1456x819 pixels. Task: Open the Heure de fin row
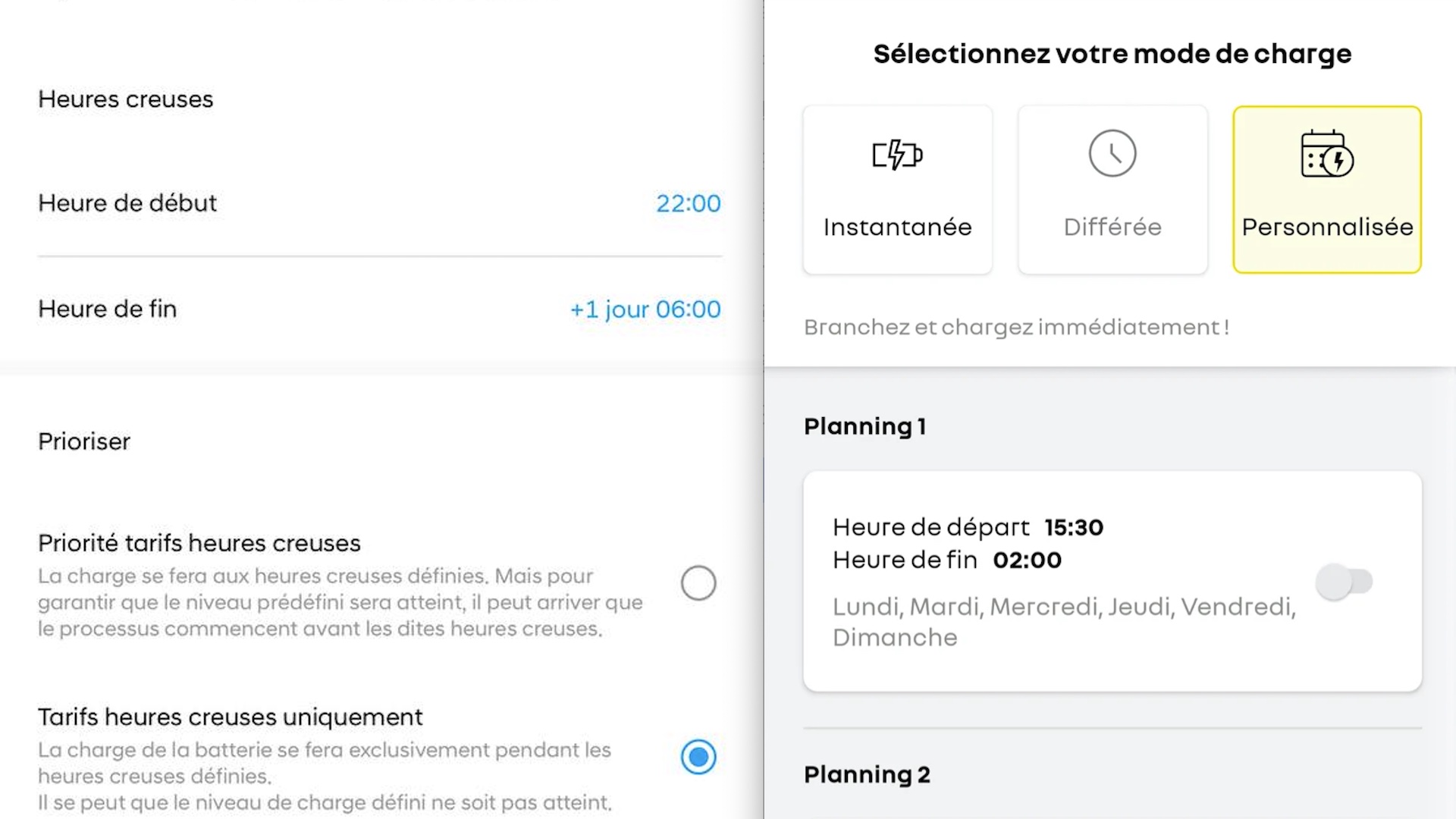point(380,309)
